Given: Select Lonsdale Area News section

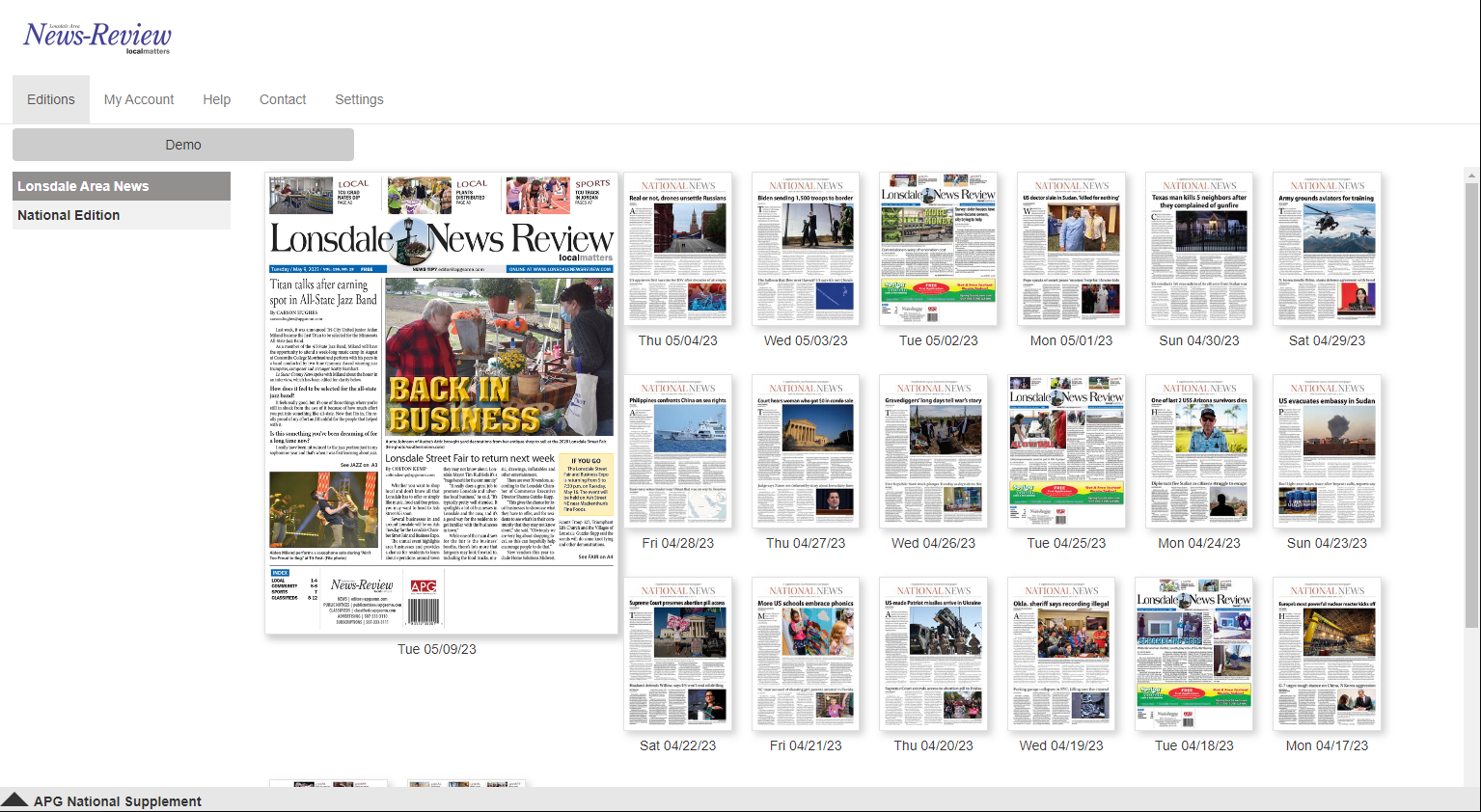Looking at the screenshot, I should [122, 186].
